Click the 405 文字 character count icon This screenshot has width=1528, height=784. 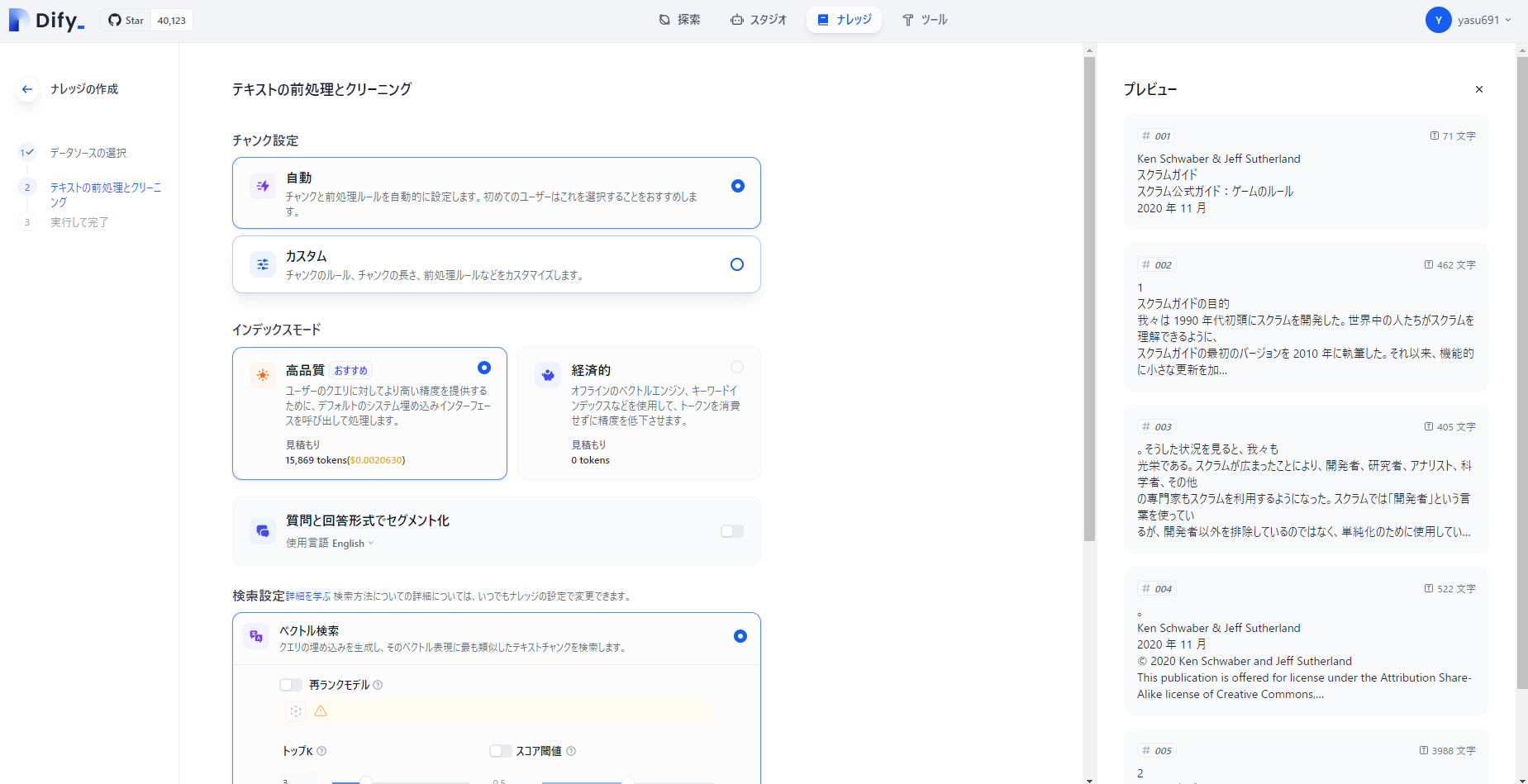[1429, 427]
